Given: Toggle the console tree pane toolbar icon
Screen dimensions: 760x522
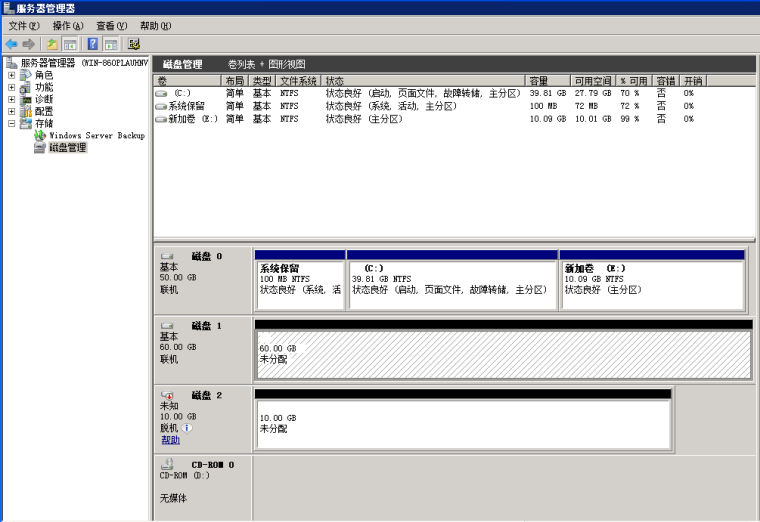Looking at the screenshot, I should tap(70, 44).
